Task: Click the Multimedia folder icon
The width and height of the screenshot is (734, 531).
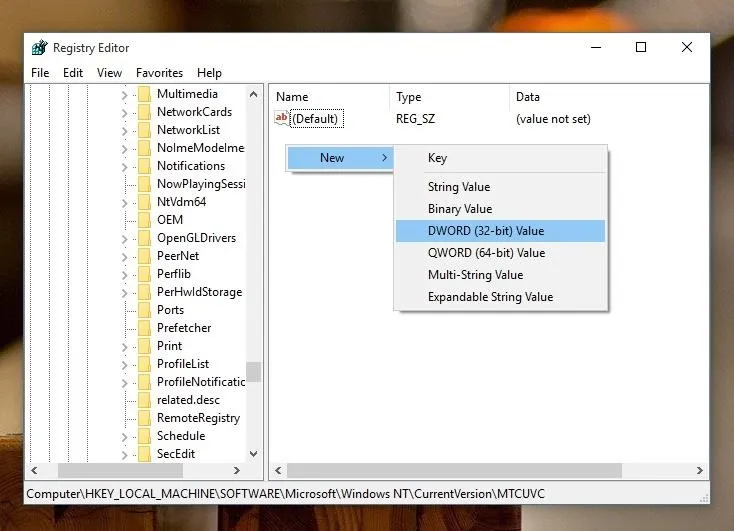Action: coord(145,94)
